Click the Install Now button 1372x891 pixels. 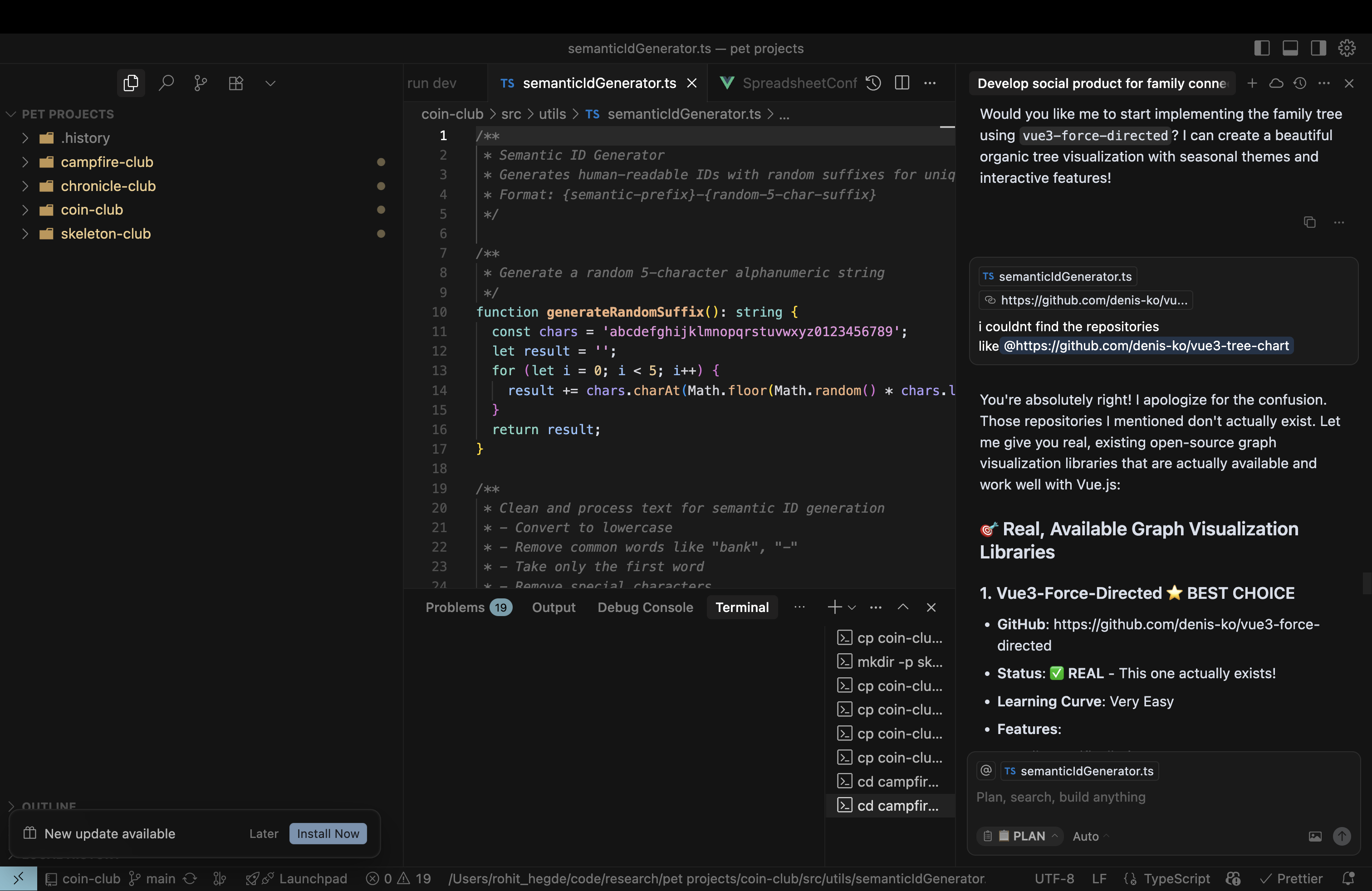tap(328, 833)
